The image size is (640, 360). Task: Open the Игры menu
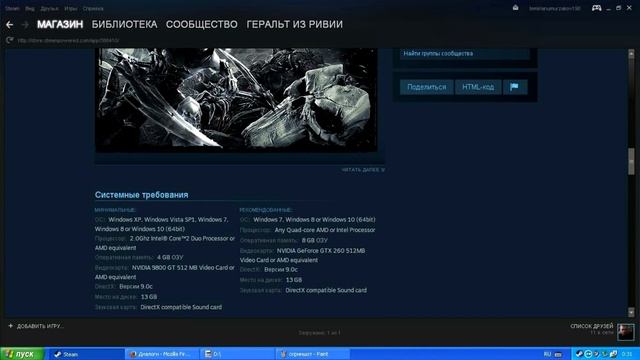point(71,8)
